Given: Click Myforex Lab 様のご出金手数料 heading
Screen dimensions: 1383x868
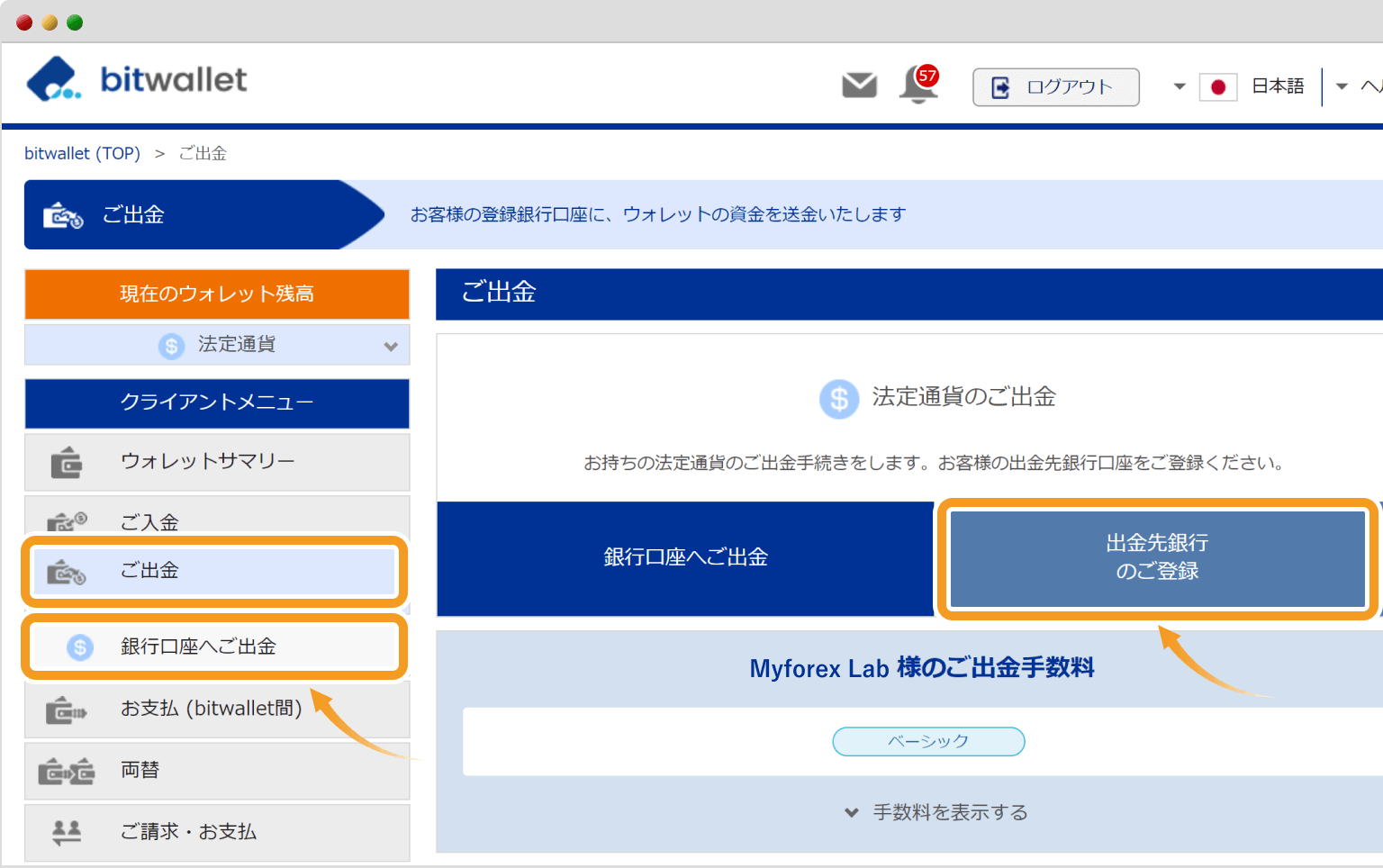Looking at the screenshot, I should pyautogui.click(x=922, y=668).
